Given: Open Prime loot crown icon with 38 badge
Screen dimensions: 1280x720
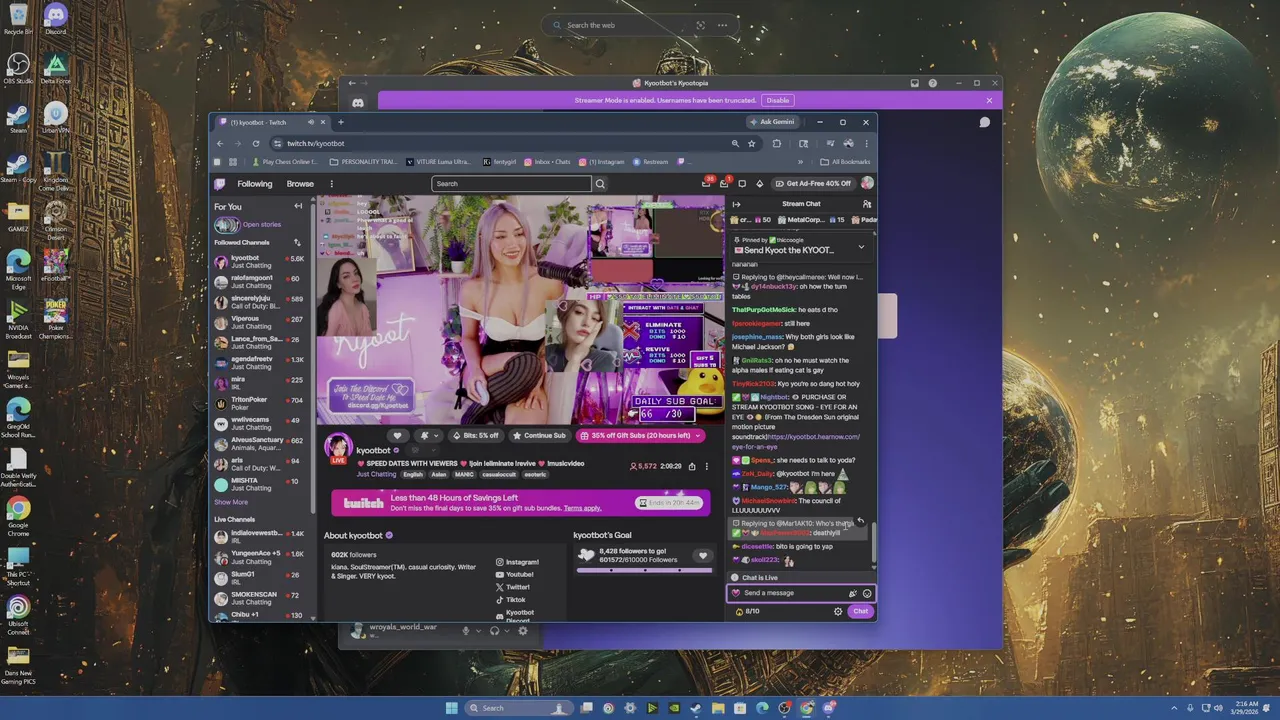Looking at the screenshot, I should [708, 183].
